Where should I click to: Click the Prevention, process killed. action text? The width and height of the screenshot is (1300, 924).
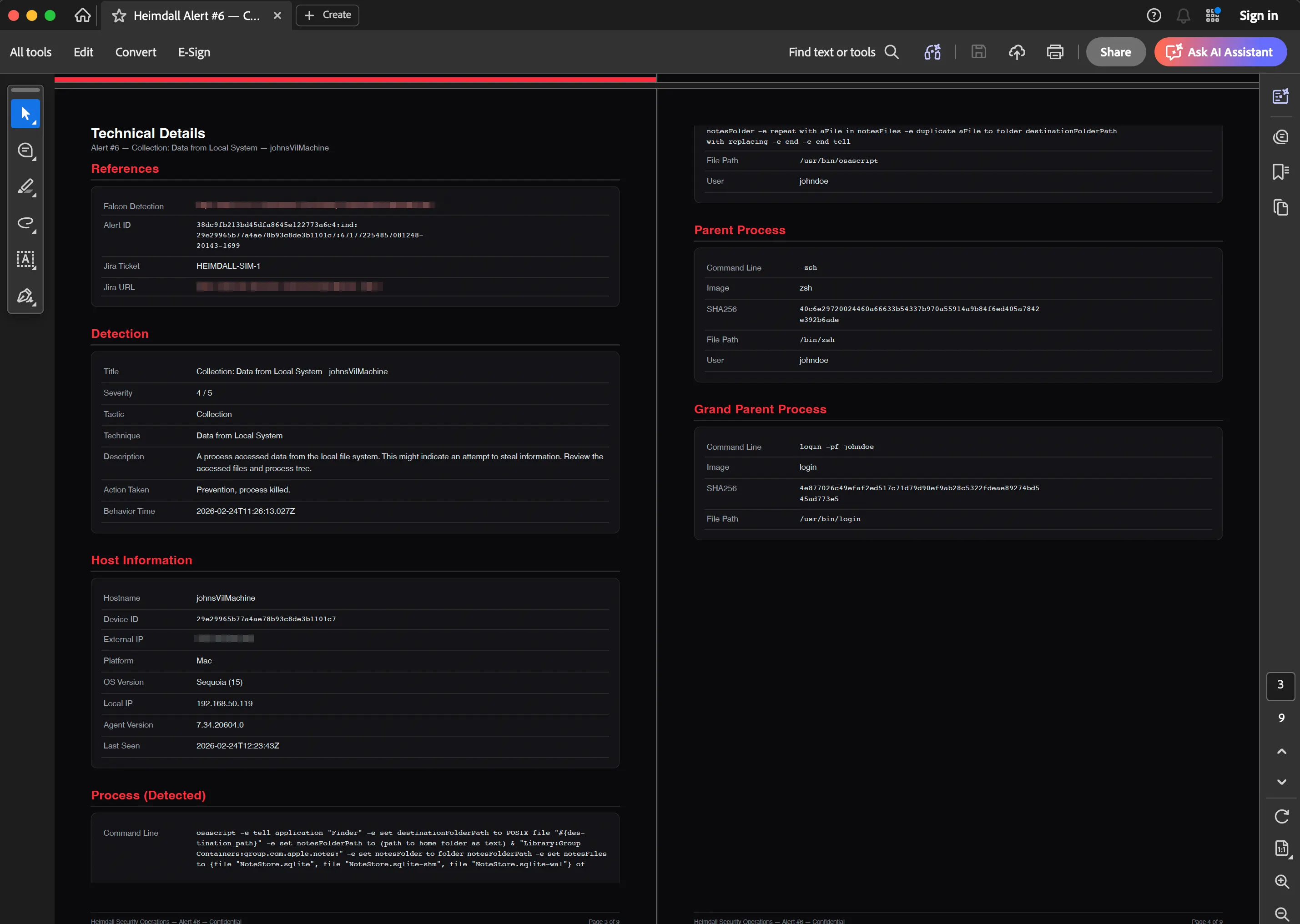click(243, 490)
